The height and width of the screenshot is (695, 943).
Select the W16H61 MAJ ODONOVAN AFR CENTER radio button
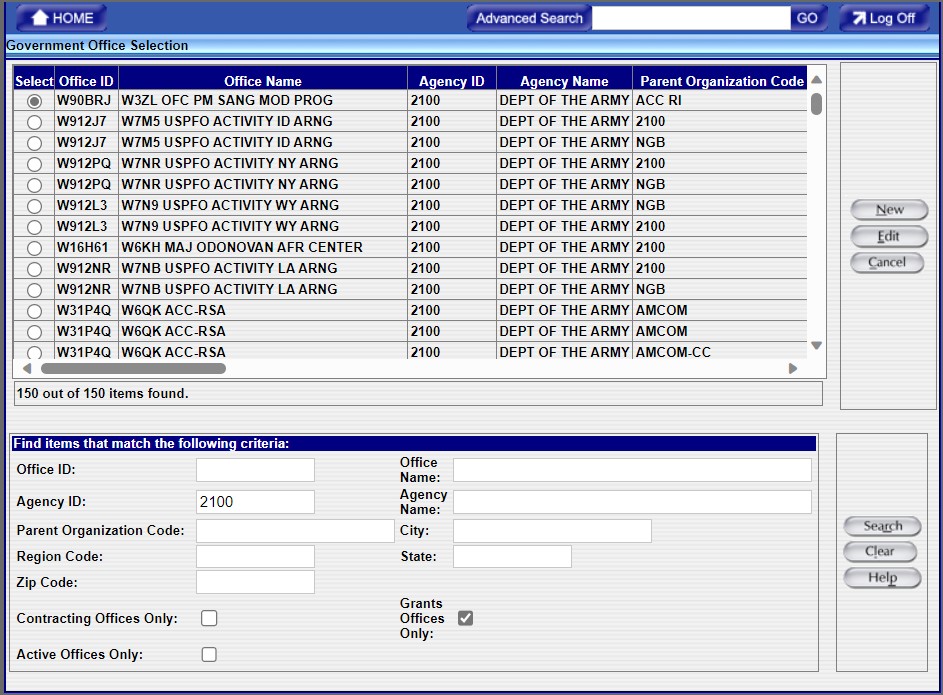(35, 247)
